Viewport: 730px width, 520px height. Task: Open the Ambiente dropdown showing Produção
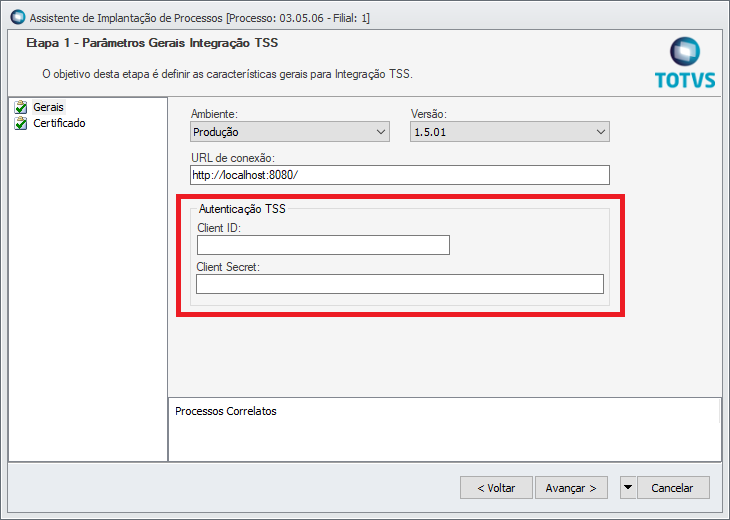[x=289, y=132]
